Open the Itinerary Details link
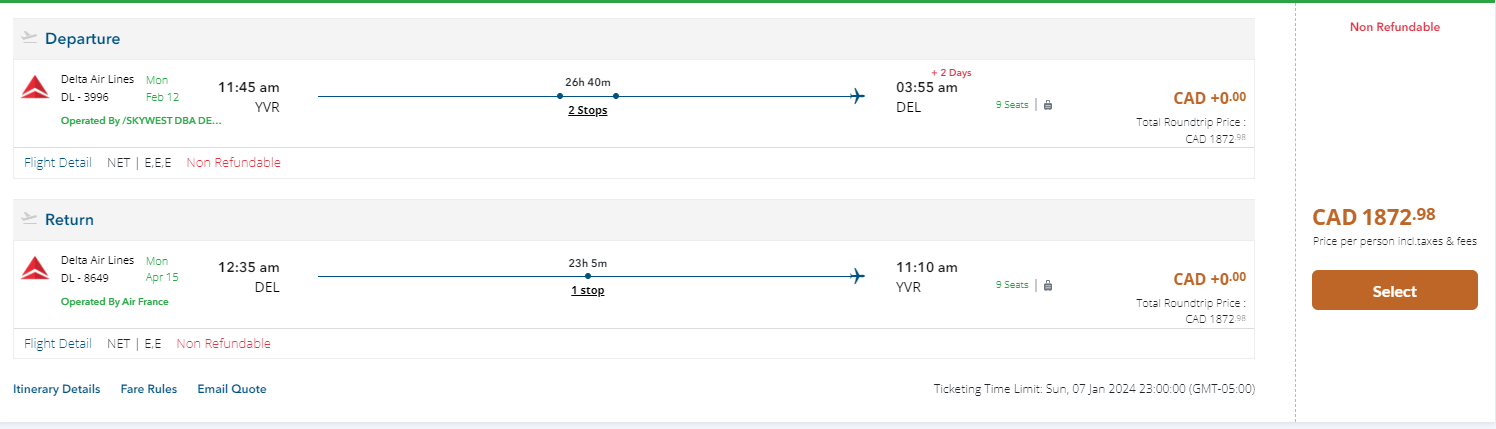Image resolution: width=1496 pixels, height=429 pixels. [x=57, y=389]
